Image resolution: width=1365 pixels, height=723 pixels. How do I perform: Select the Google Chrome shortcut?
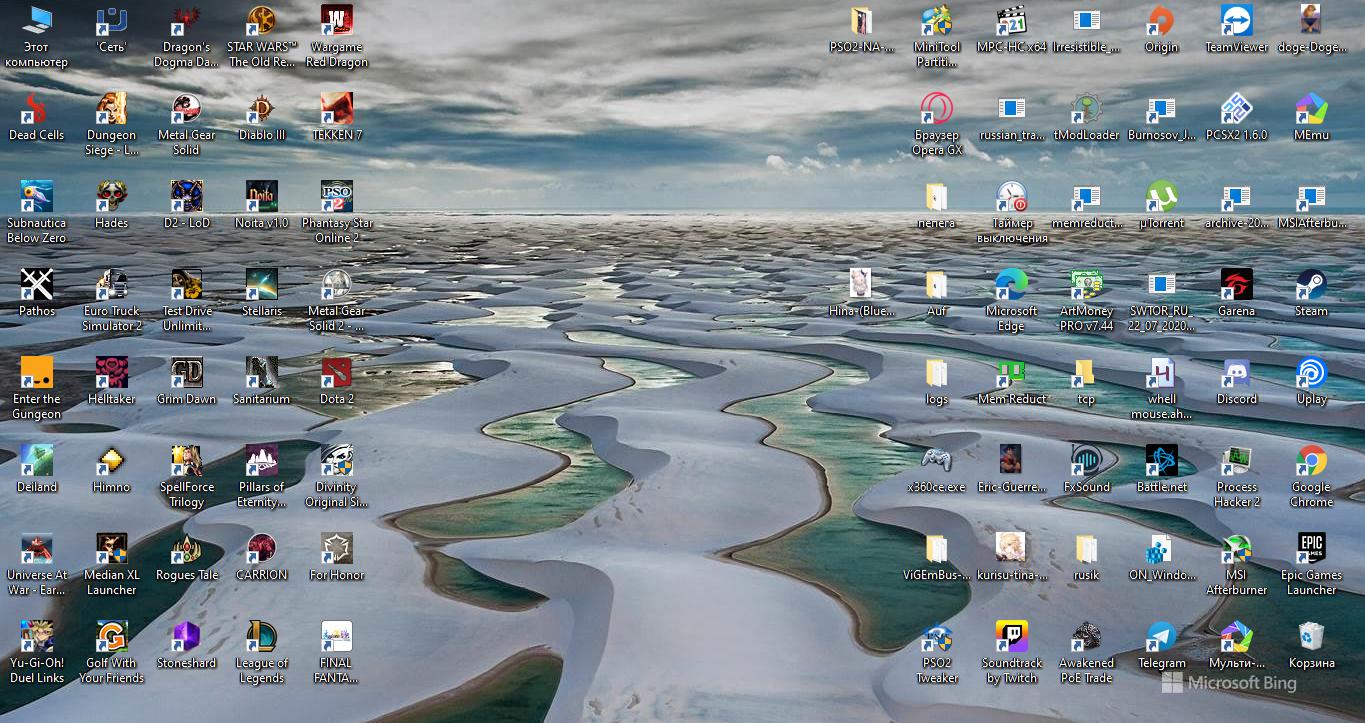1312,476
